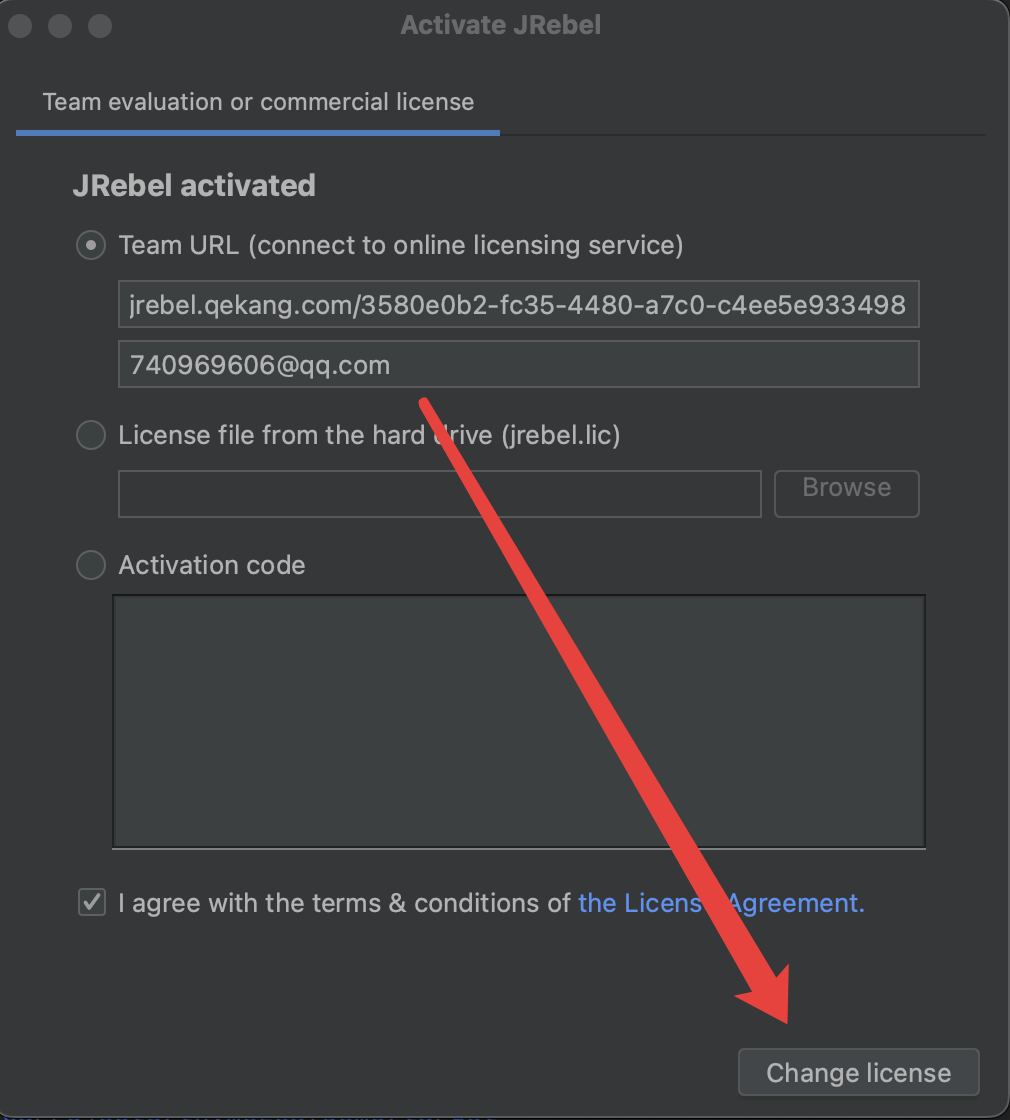Image resolution: width=1010 pixels, height=1120 pixels.
Task: Click the window zoom button in title bar
Action: click(99, 25)
